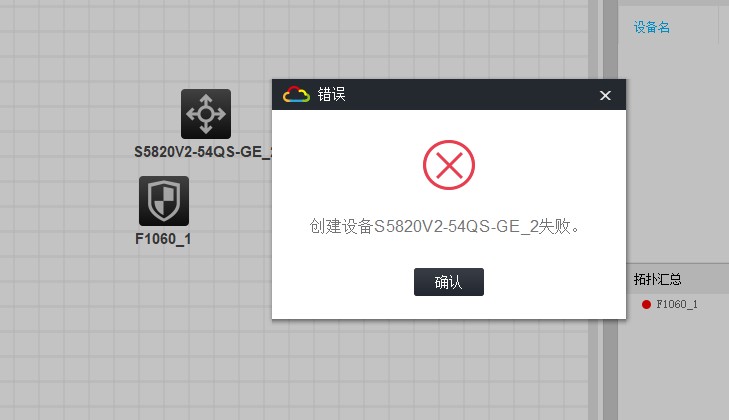Confirm the error with 确认 button
The image size is (729, 420).
click(449, 282)
